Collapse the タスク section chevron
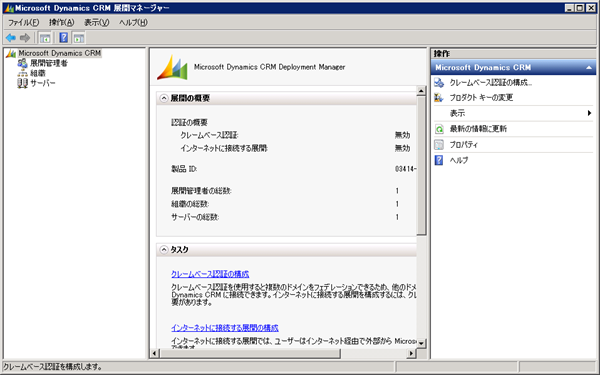Image resolution: width=600 pixels, height=375 pixels. pos(164,250)
